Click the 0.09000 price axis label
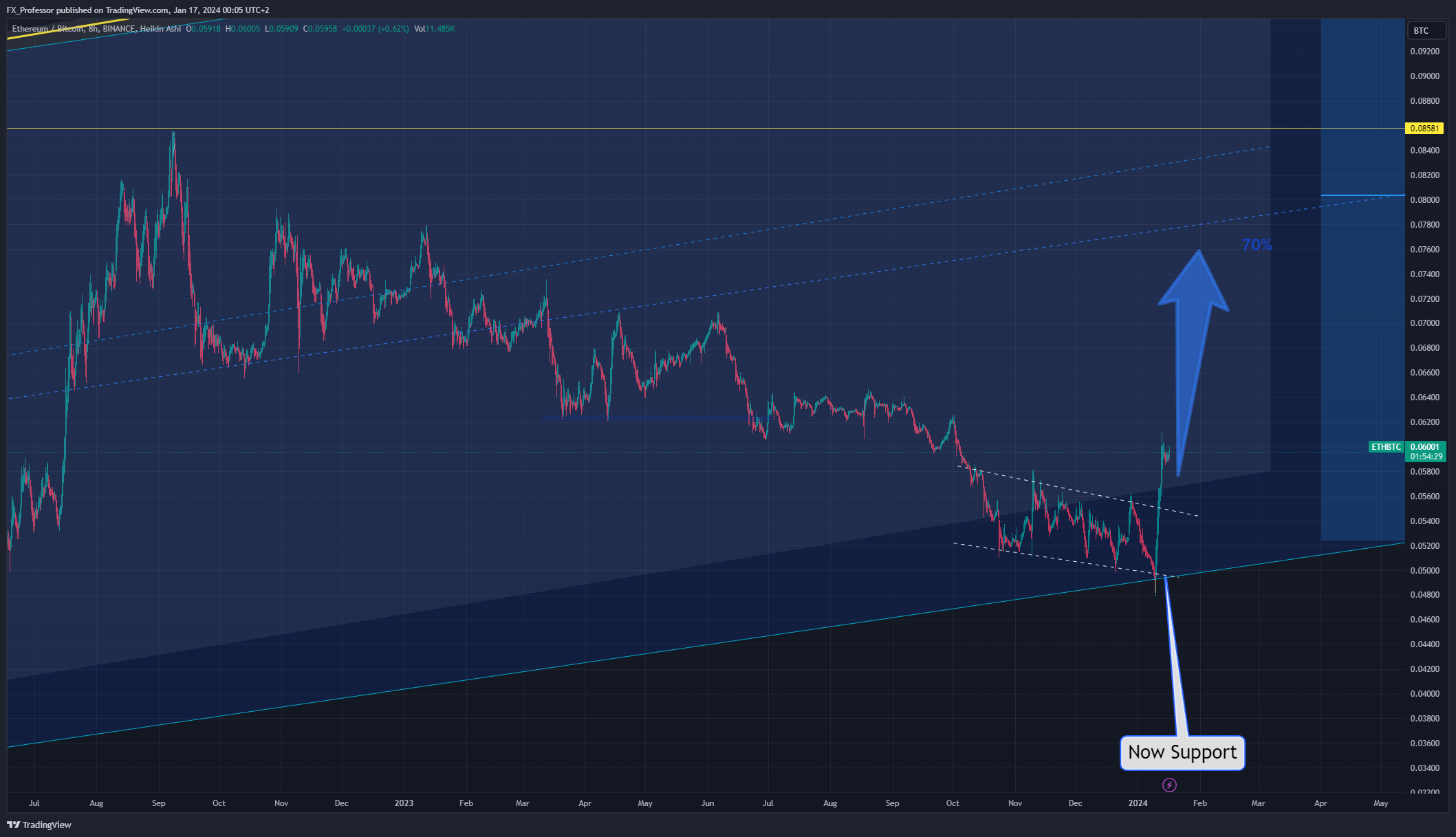Viewport: 1456px width, 837px height. pyautogui.click(x=1424, y=76)
